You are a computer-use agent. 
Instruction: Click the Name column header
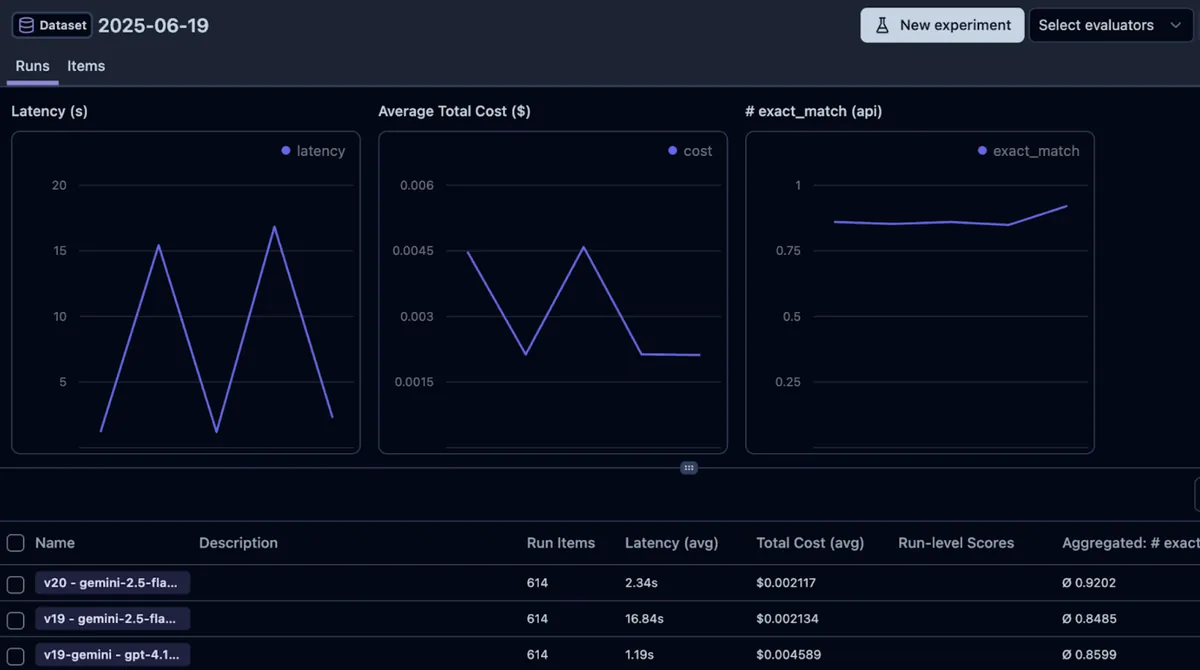(55, 543)
